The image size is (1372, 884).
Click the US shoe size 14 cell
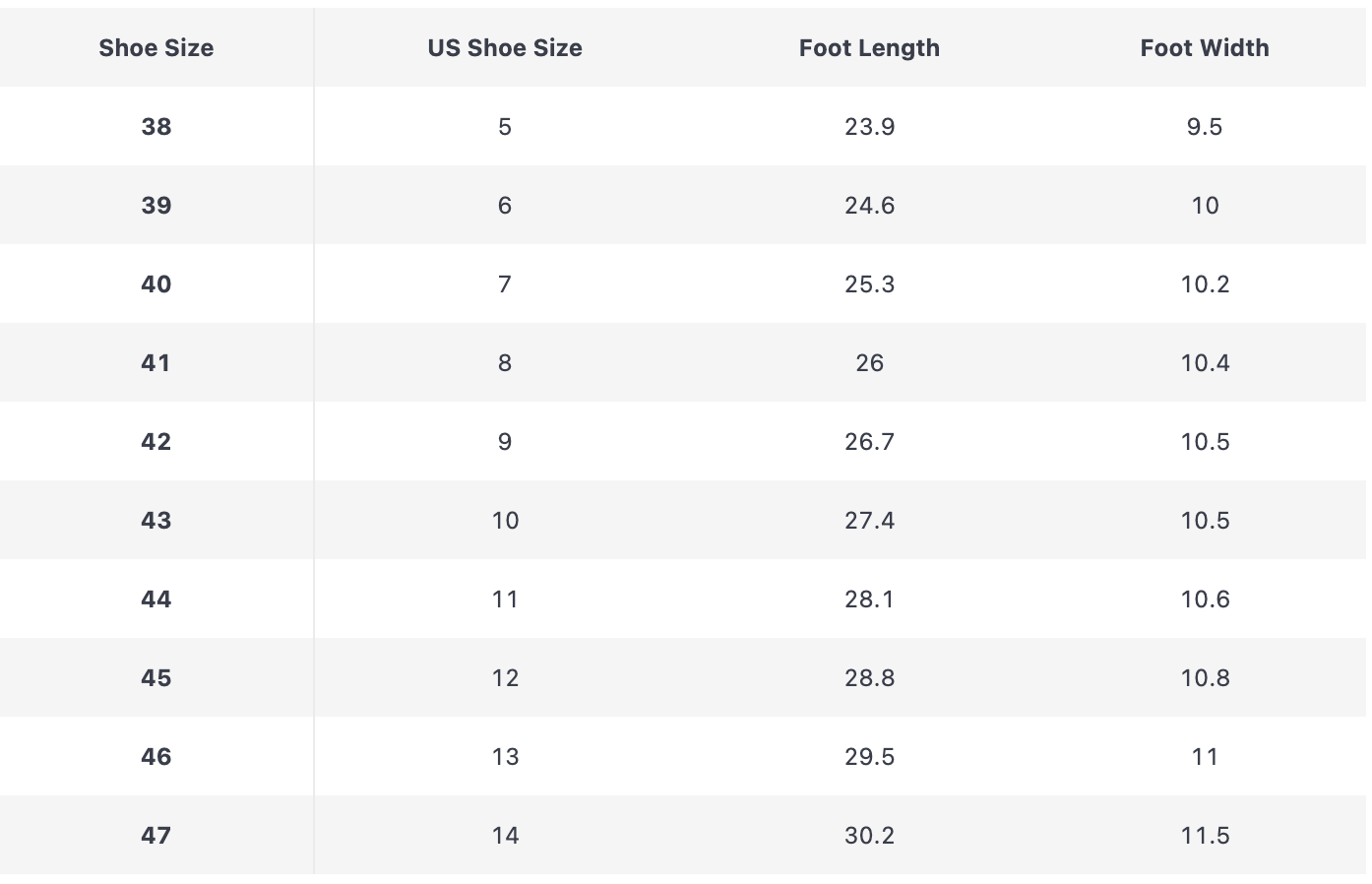pos(505,835)
